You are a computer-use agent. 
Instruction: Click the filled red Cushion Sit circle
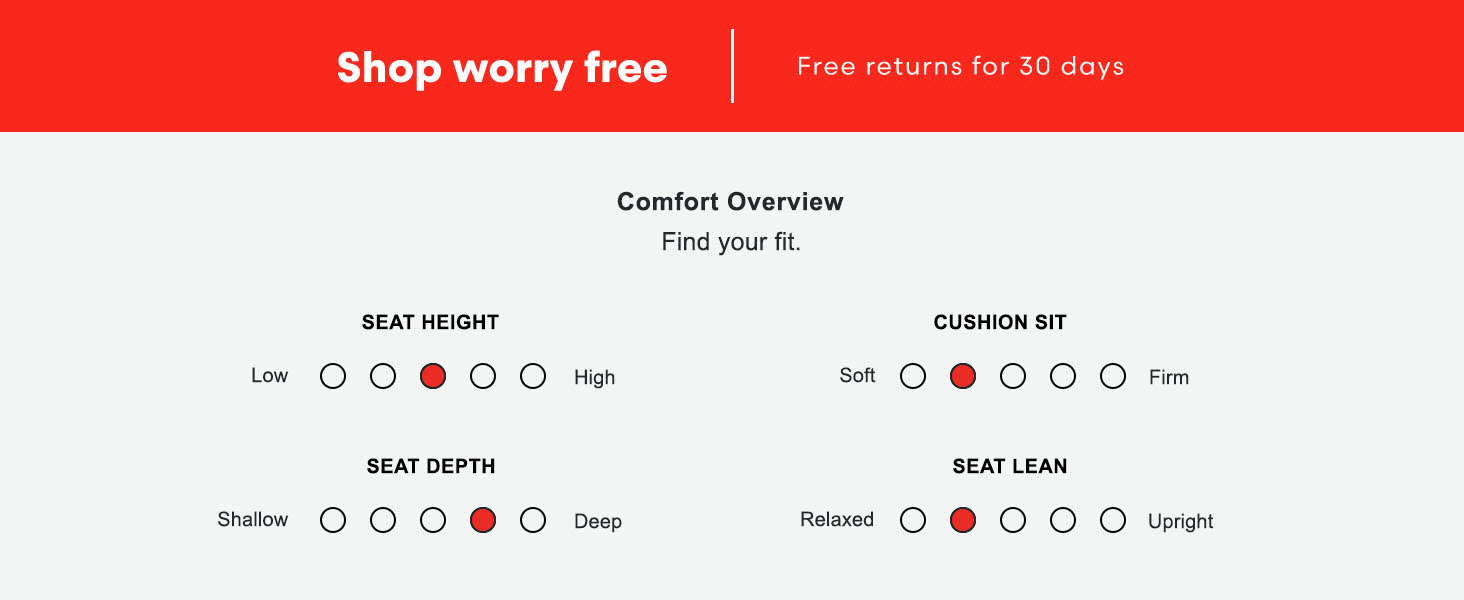963,376
